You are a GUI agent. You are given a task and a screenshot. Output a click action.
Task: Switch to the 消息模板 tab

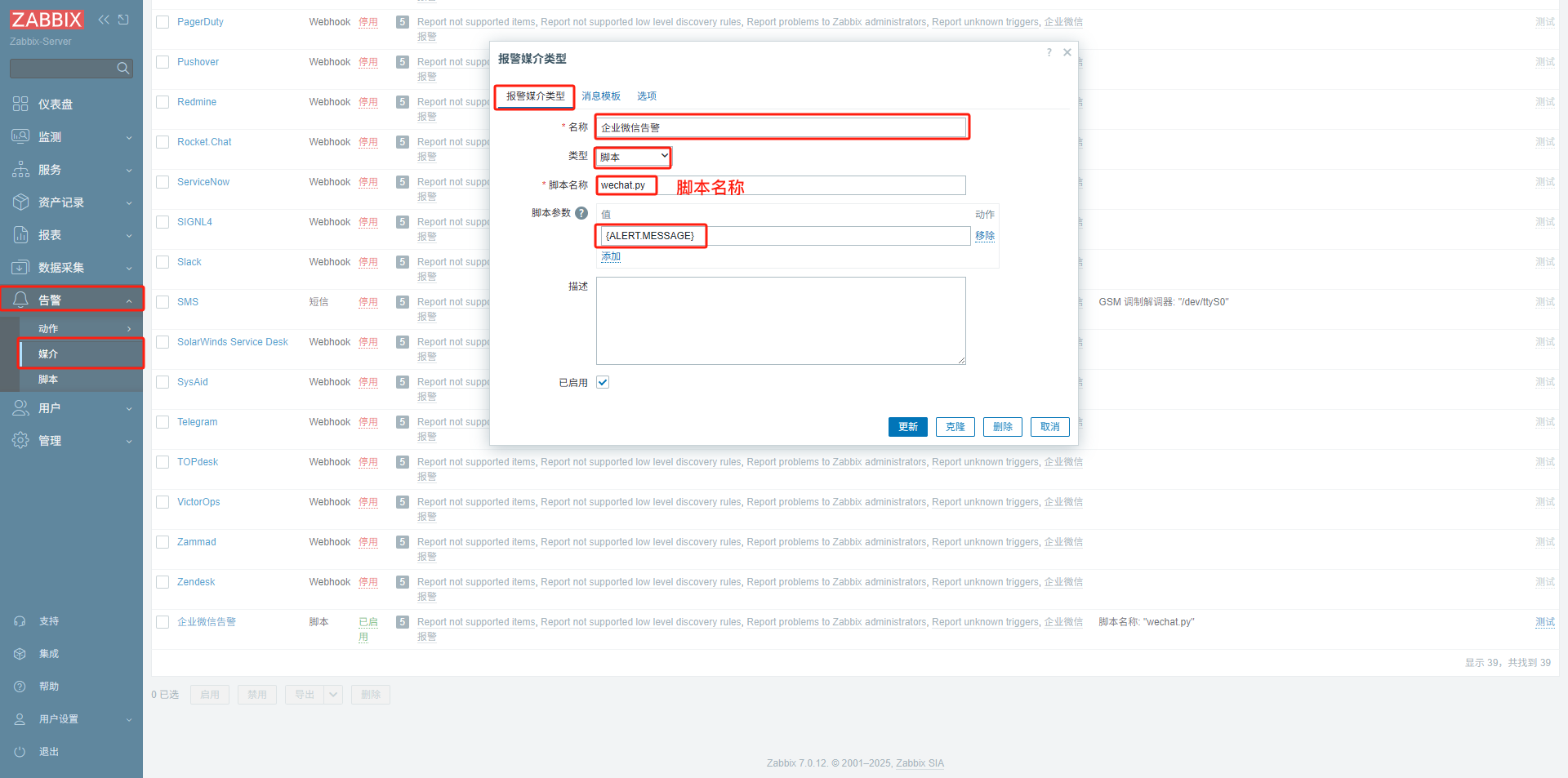[x=601, y=96]
